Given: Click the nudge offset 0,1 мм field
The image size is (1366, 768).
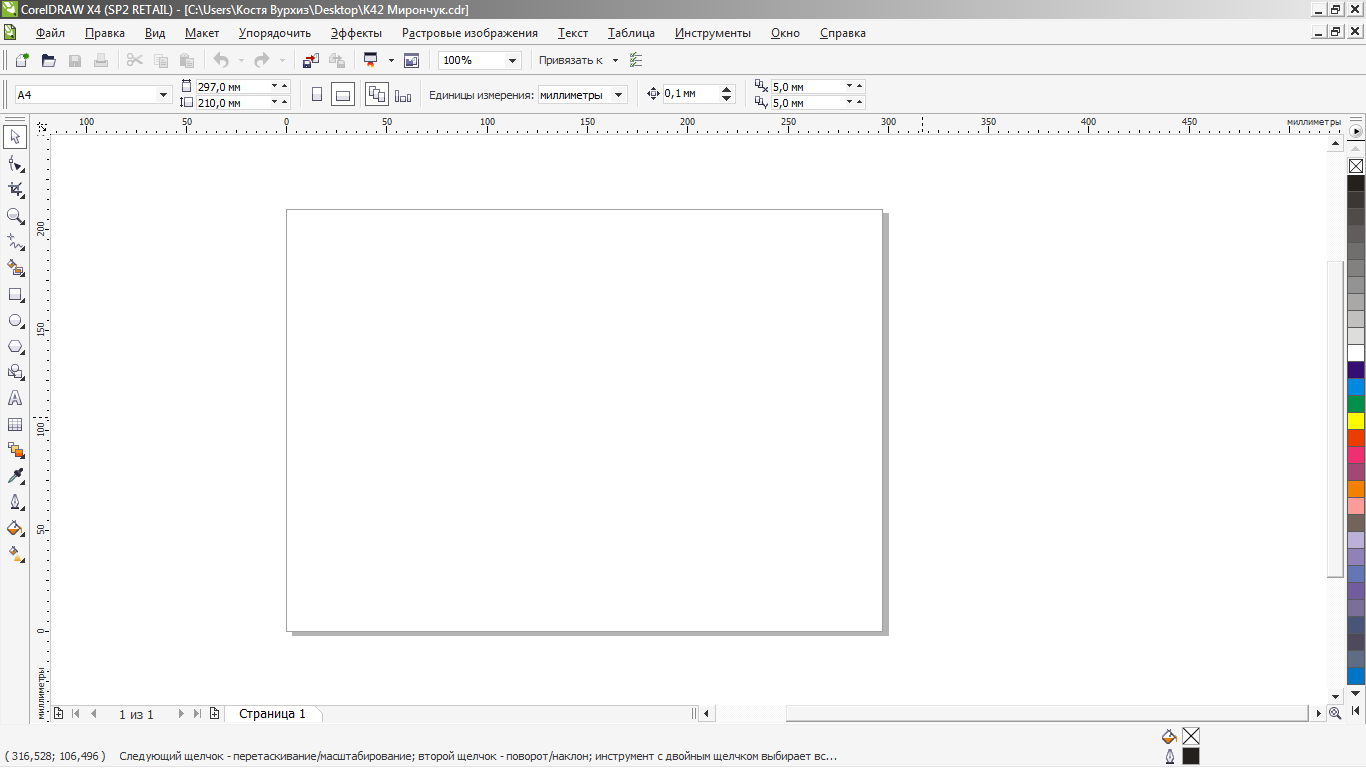Looking at the screenshot, I should 691,94.
